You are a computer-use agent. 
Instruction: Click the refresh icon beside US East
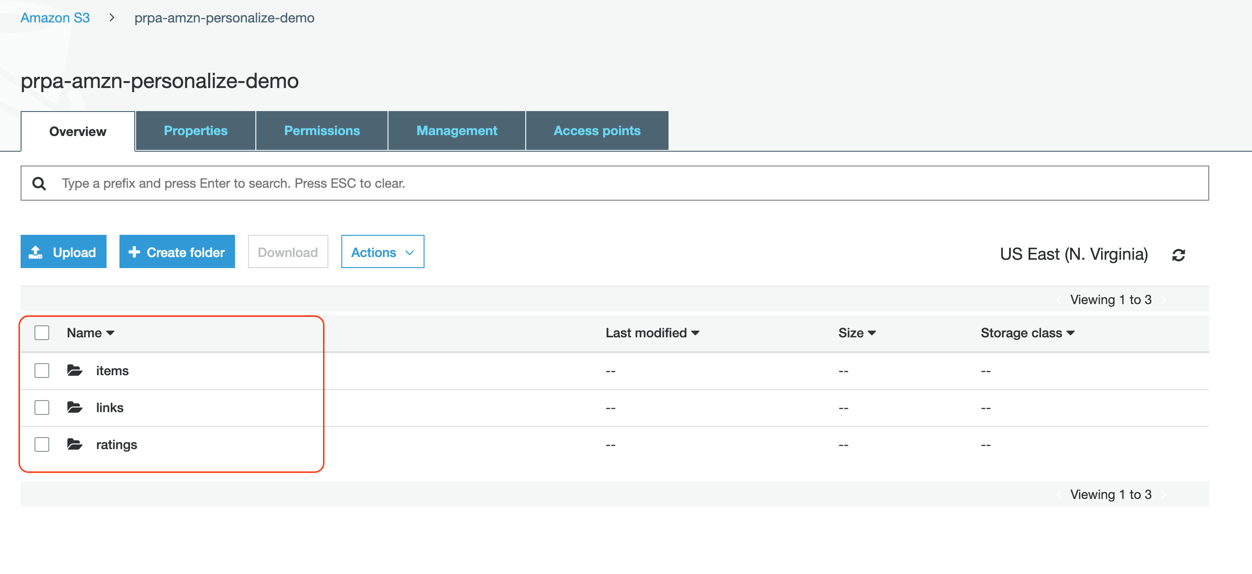[x=1179, y=255]
